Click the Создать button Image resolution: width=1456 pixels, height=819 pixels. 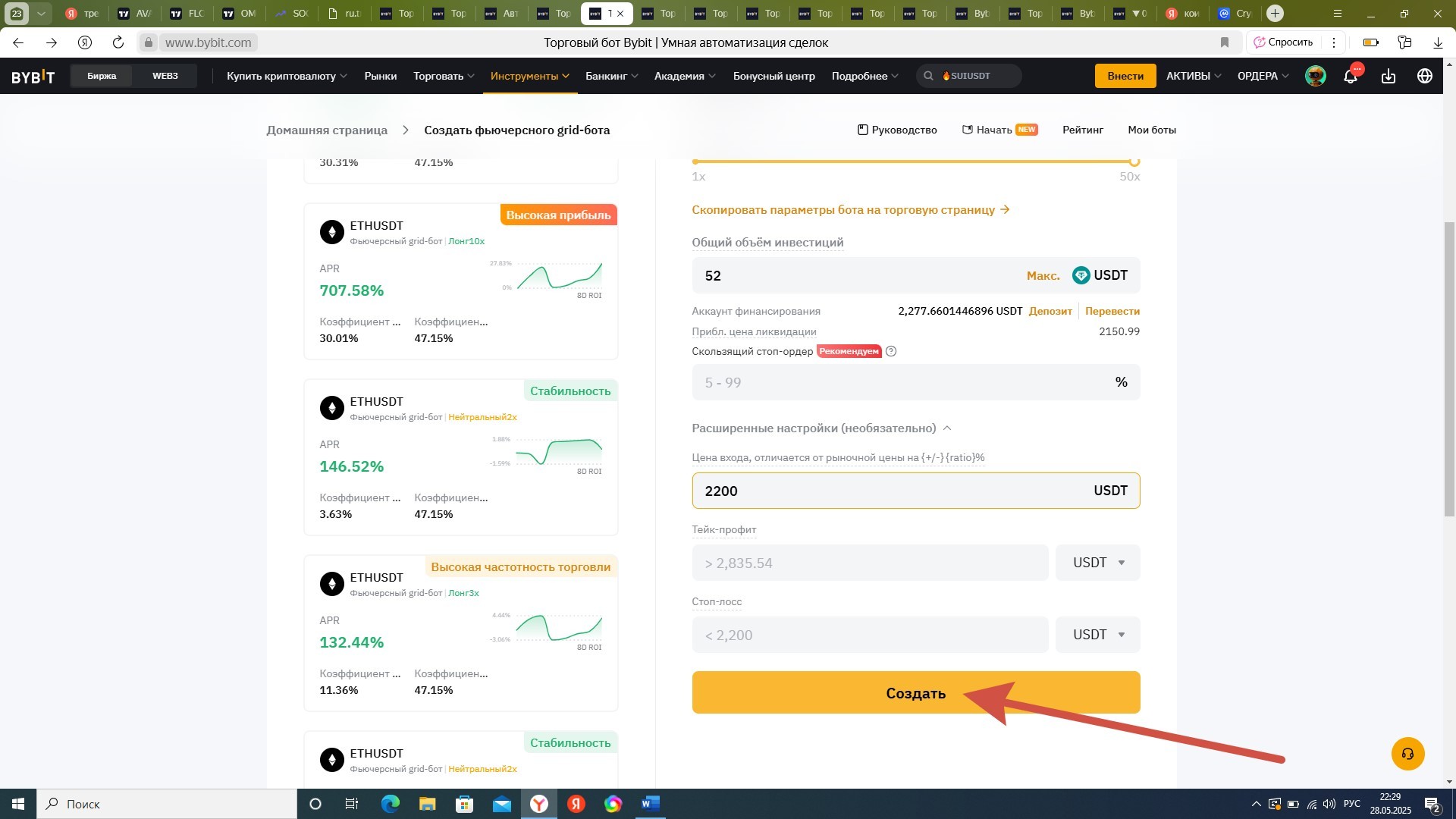916,692
